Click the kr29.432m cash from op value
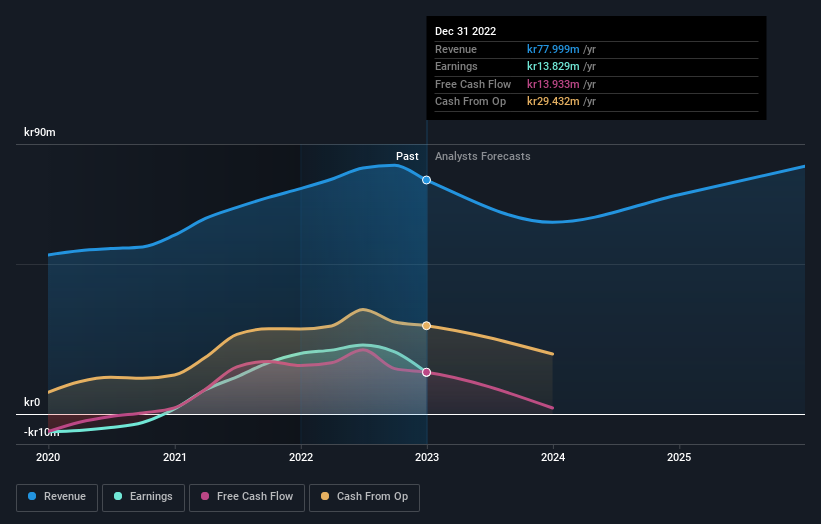 click(553, 102)
